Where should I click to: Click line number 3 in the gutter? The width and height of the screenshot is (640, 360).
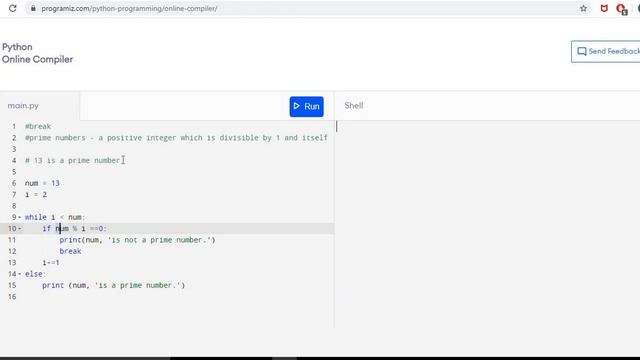pyautogui.click(x=14, y=149)
